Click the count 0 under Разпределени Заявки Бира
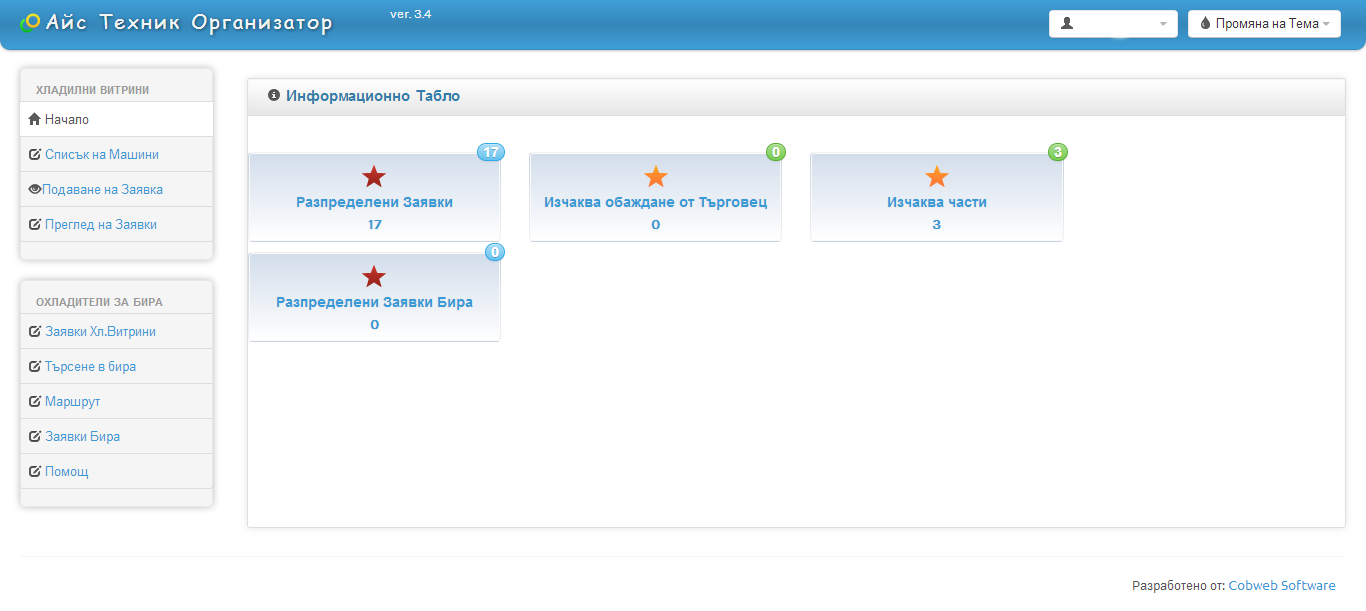Image resolution: width=1366 pixels, height=611 pixels. [x=374, y=325]
